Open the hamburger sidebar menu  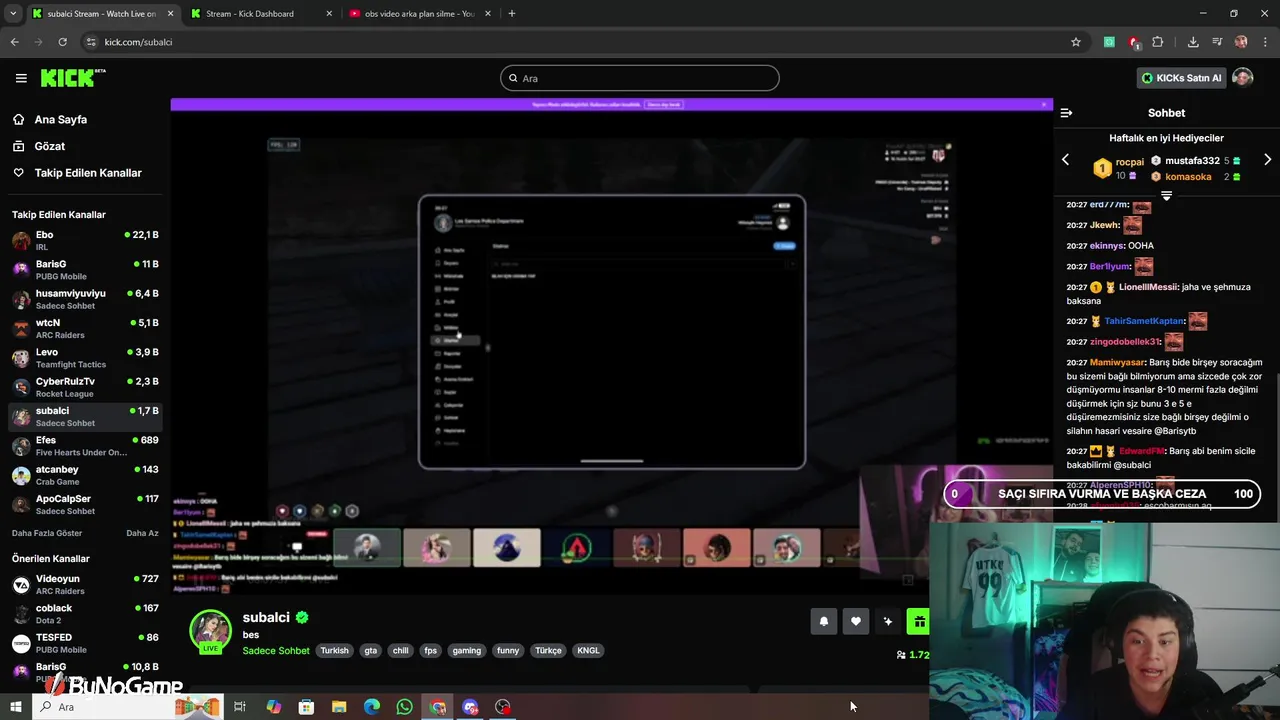(21, 78)
